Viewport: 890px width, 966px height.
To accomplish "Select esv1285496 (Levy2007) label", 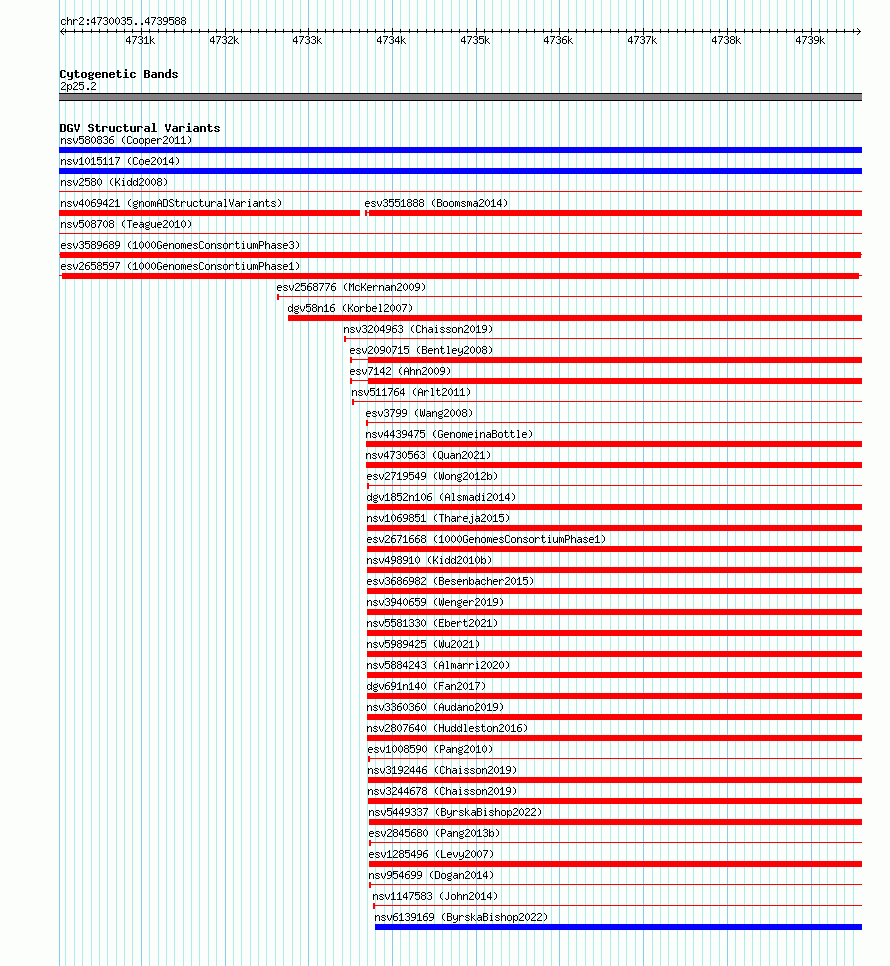I will pyautogui.click(x=432, y=854).
